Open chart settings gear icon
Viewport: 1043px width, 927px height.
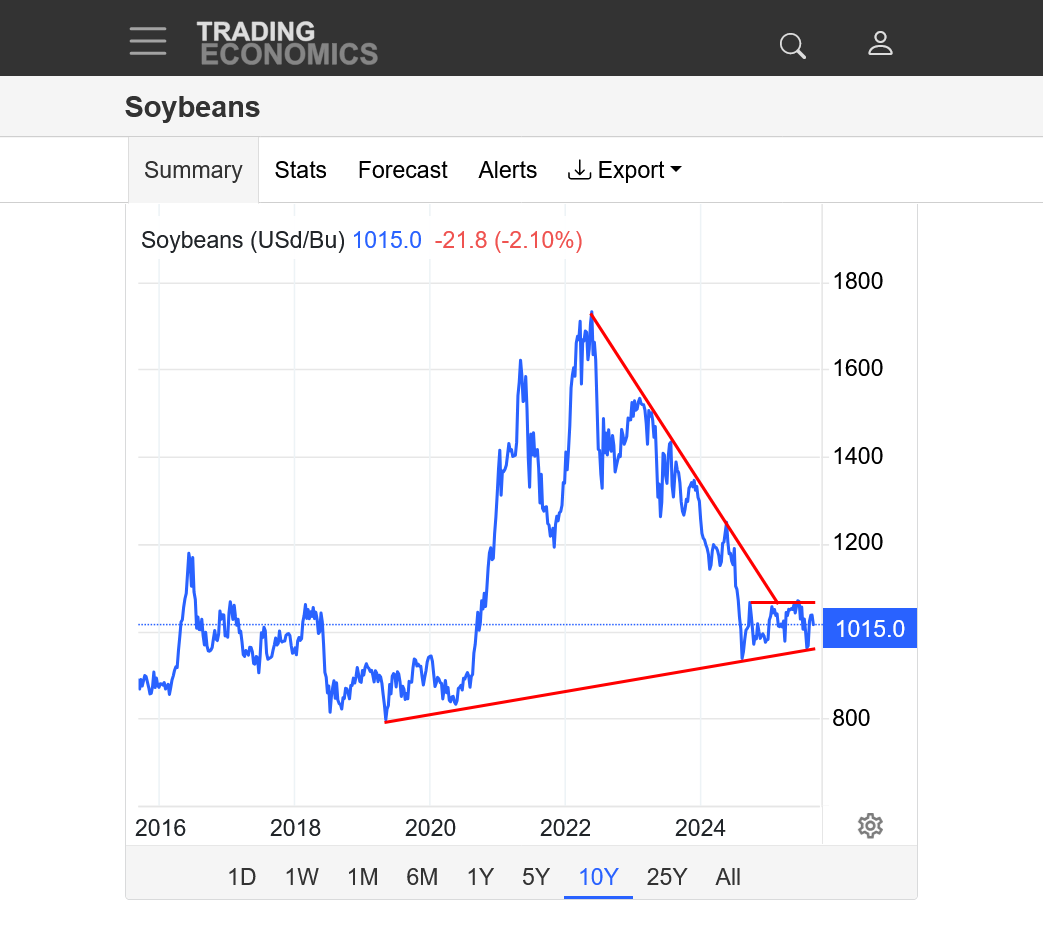coord(870,826)
